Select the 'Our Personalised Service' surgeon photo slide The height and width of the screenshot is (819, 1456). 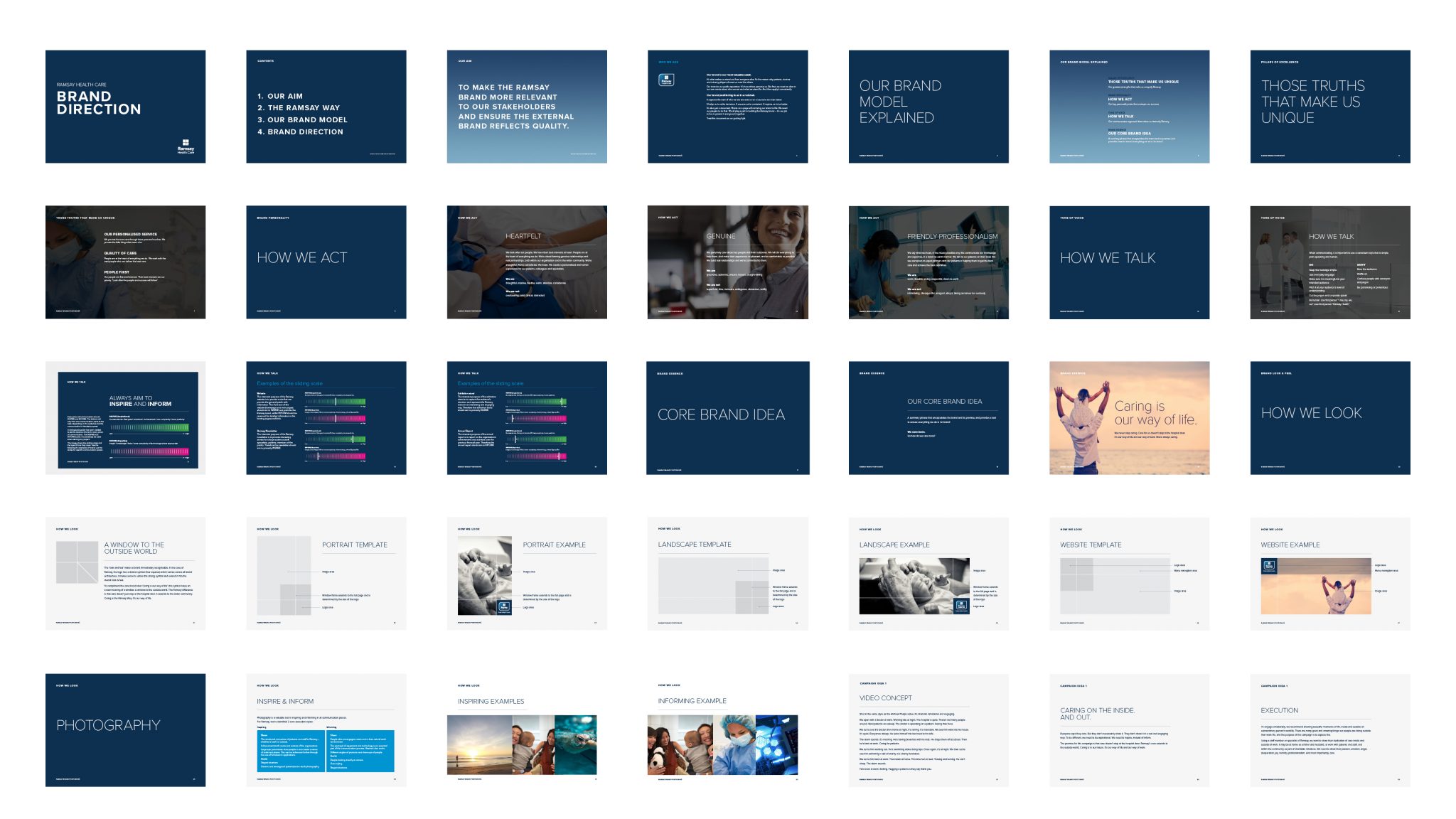125,262
